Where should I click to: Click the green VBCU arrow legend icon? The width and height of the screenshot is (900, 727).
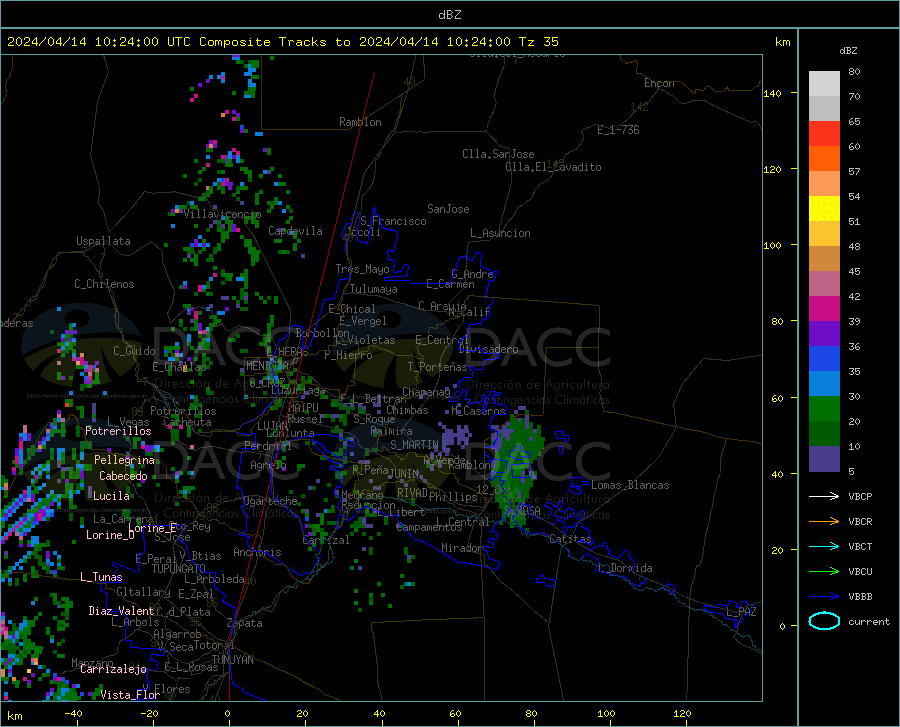point(824,572)
